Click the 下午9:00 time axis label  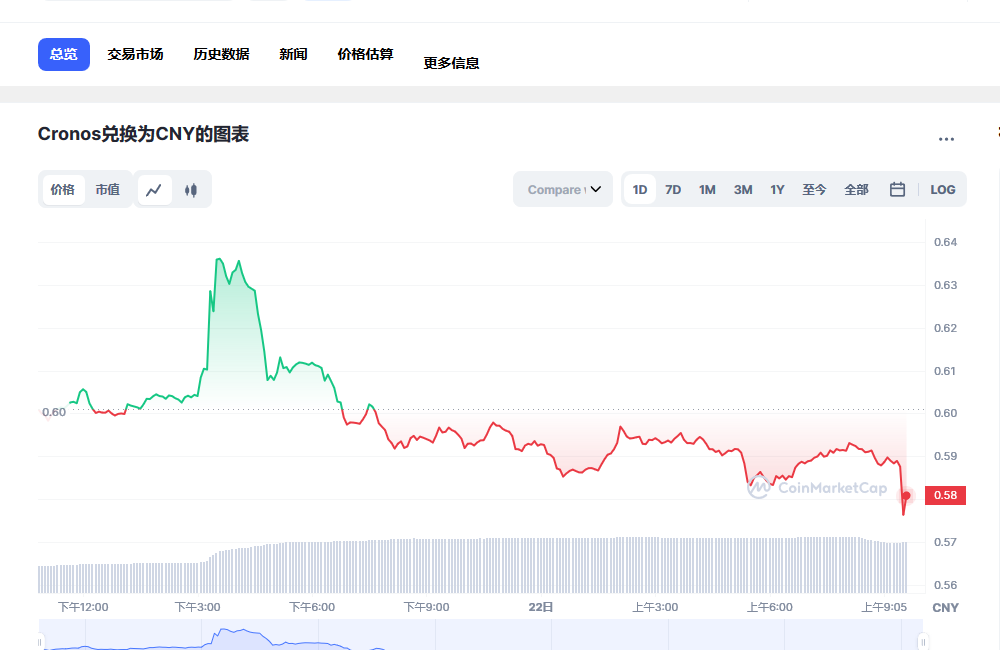click(427, 607)
